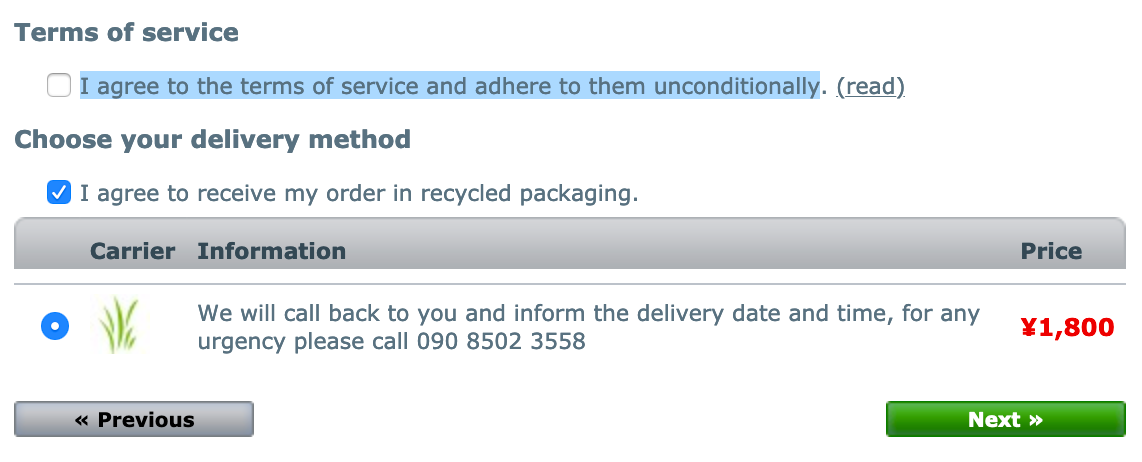1142x462 pixels.
Task: Click the highlighted terms agreement label text
Action: 449,86
